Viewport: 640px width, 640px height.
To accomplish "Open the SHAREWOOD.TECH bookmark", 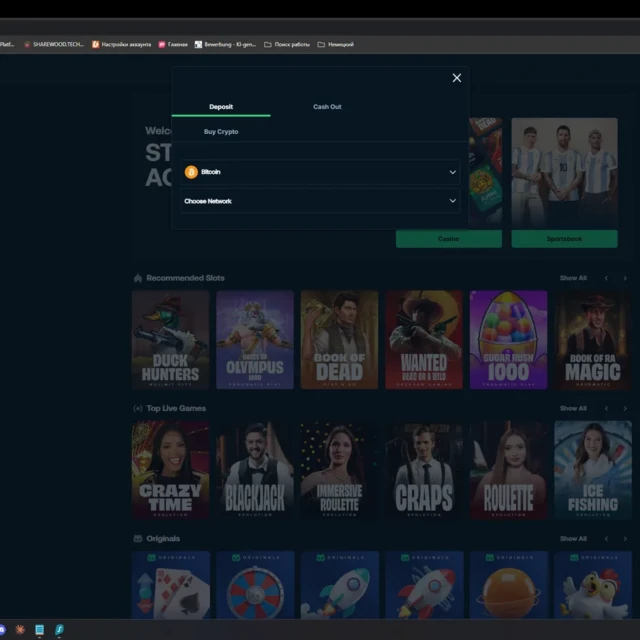I will (x=54, y=44).
